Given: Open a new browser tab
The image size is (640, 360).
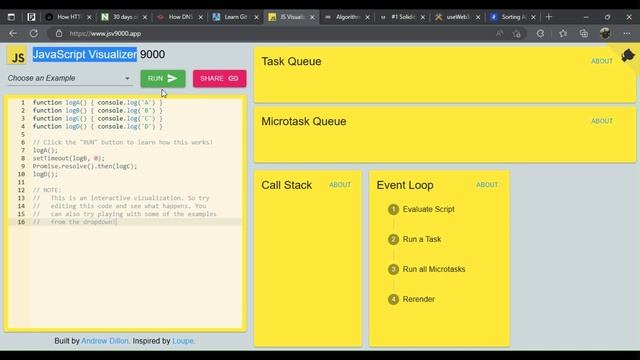Looking at the screenshot, I should coord(549,17).
